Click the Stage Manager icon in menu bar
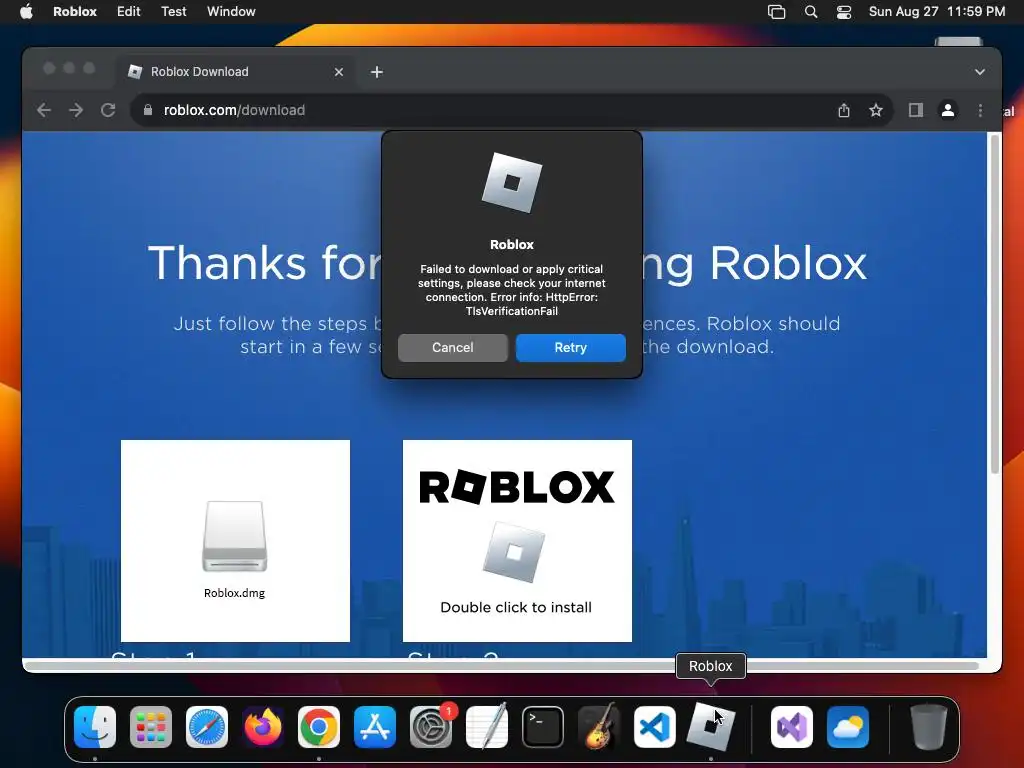Image resolution: width=1024 pixels, height=768 pixels. tap(776, 12)
